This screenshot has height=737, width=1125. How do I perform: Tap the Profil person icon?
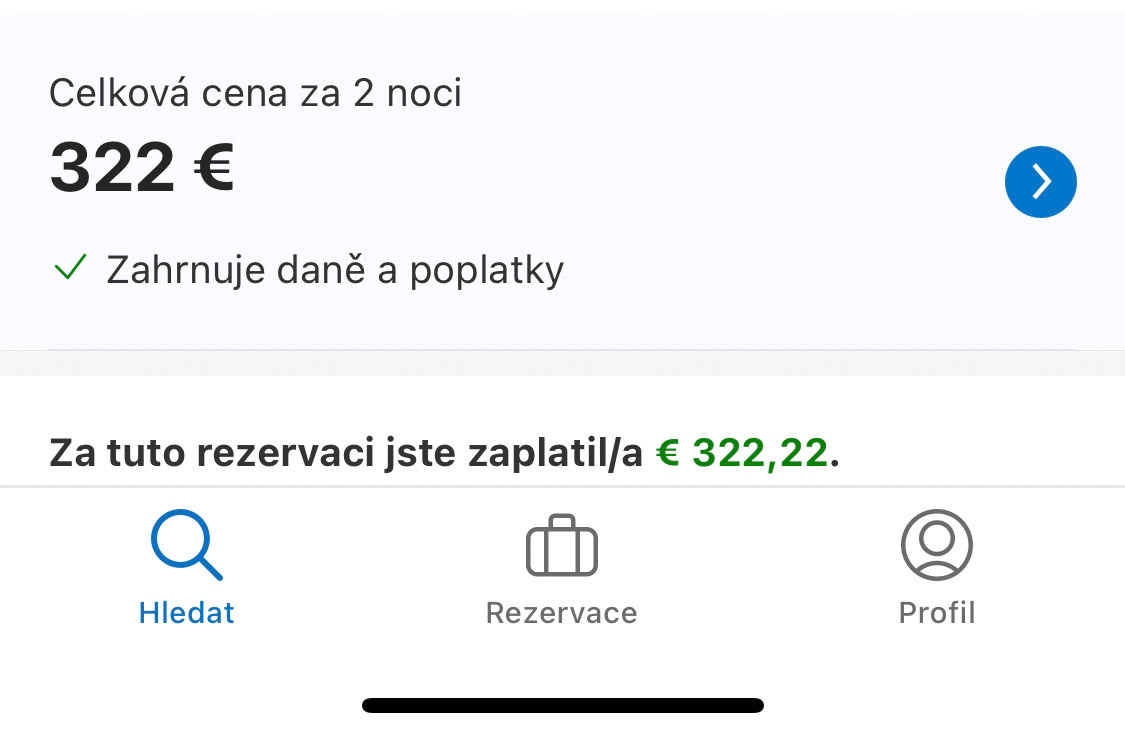coord(936,545)
